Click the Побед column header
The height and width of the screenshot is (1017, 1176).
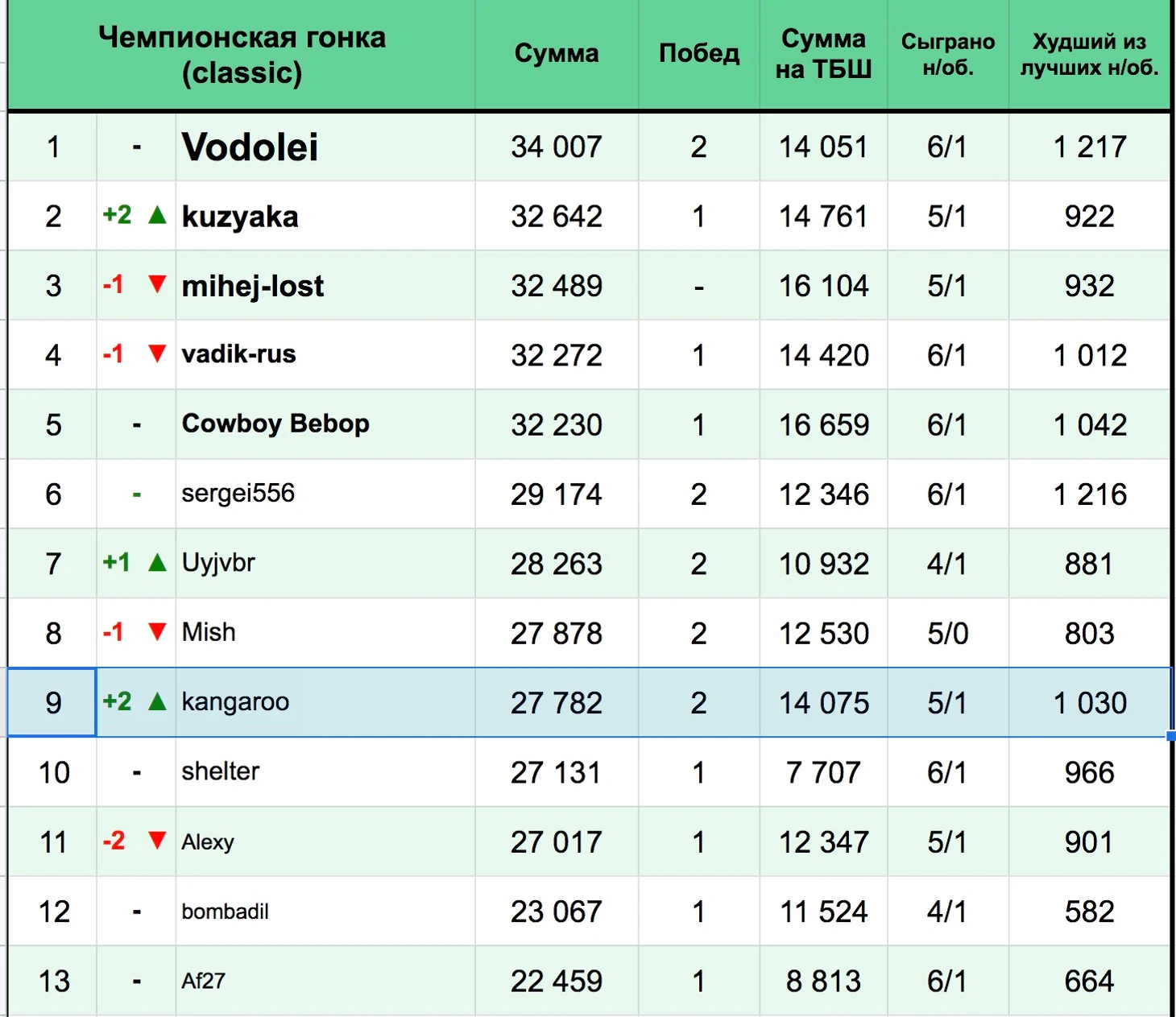(698, 54)
